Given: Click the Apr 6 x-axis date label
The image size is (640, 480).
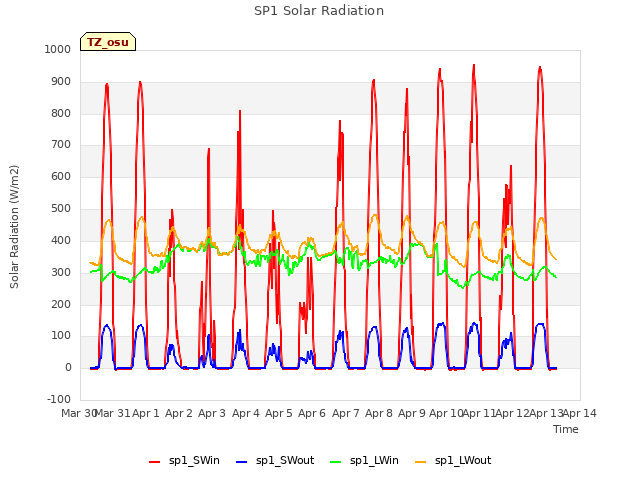Looking at the screenshot, I should pyautogui.click(x=312, y=413).
